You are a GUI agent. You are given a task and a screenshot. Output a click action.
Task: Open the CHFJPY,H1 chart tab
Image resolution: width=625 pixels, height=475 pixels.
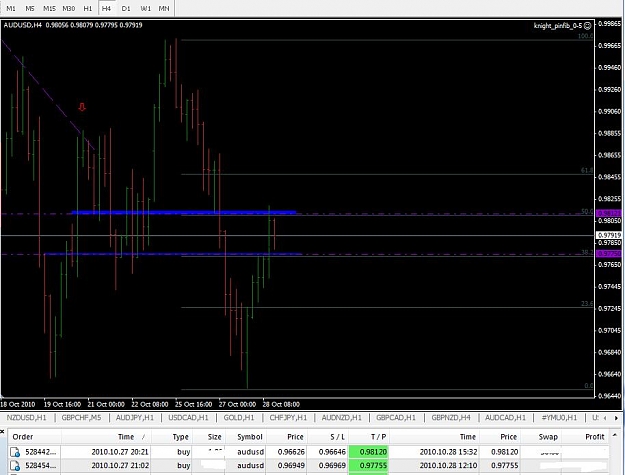[x=288, y=418]
